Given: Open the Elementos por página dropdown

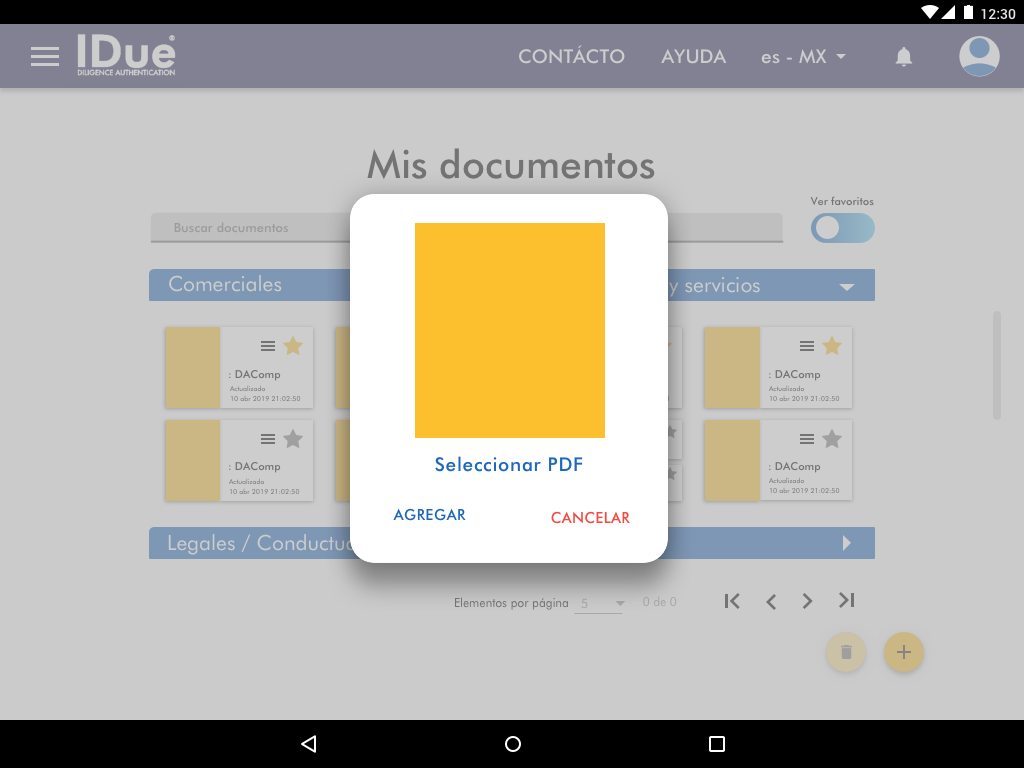Looking at the screenshot, I should click(600, 603).
